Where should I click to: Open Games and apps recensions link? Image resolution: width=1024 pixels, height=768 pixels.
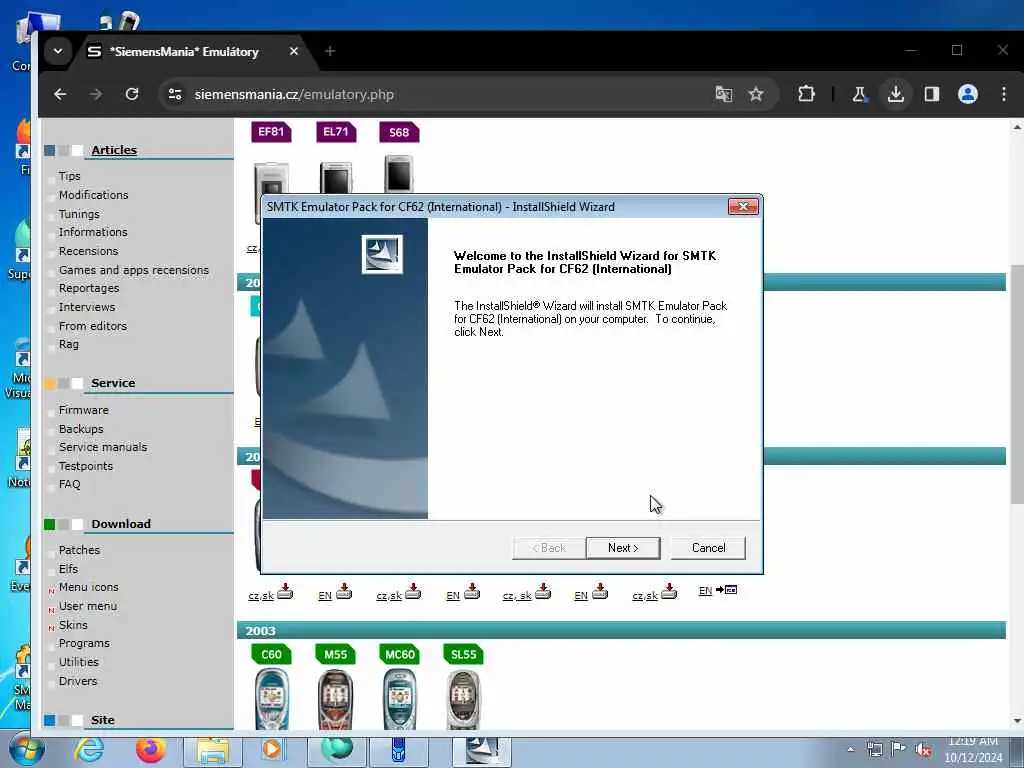point(134,270)
